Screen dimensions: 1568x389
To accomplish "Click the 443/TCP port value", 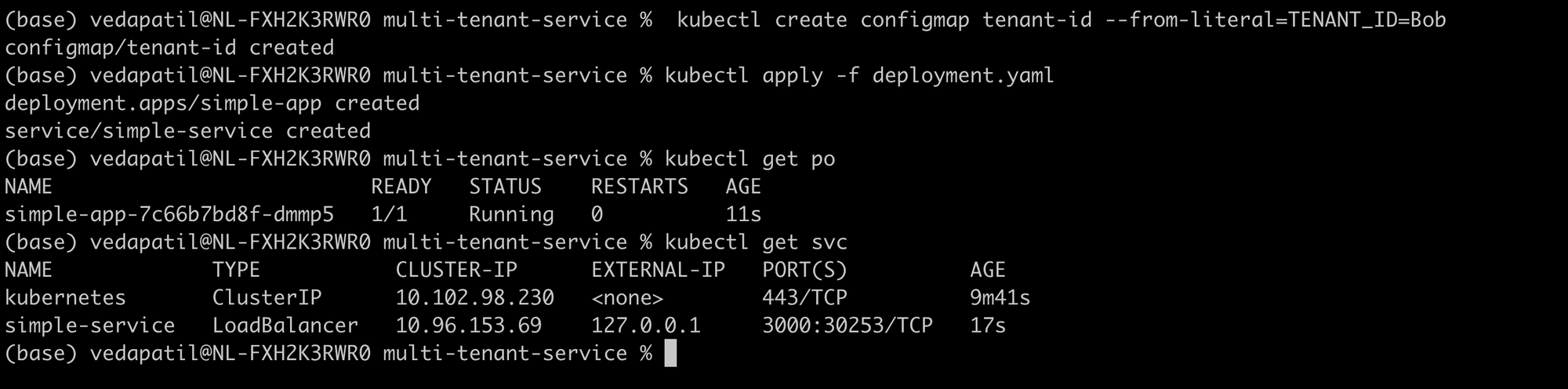I will [804, 298].
